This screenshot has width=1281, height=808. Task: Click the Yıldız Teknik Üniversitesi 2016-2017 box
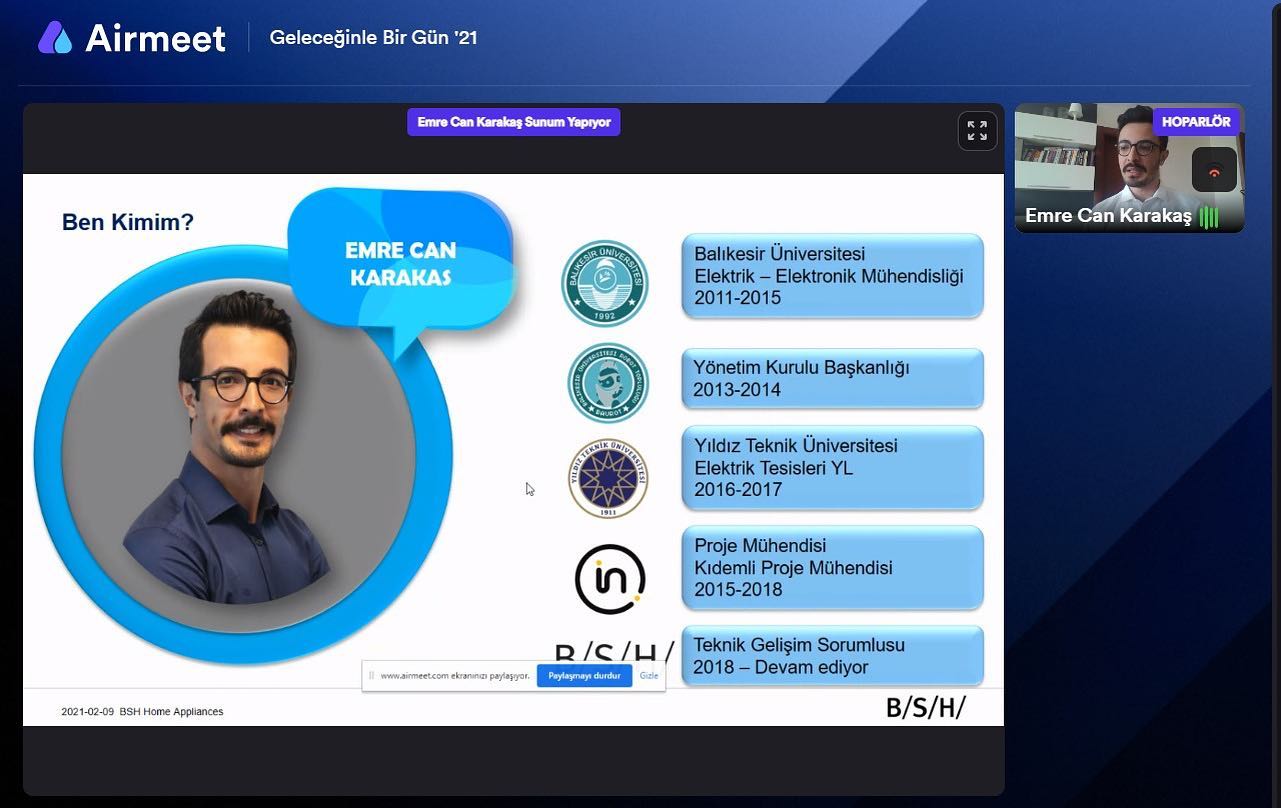click(832, 467)
